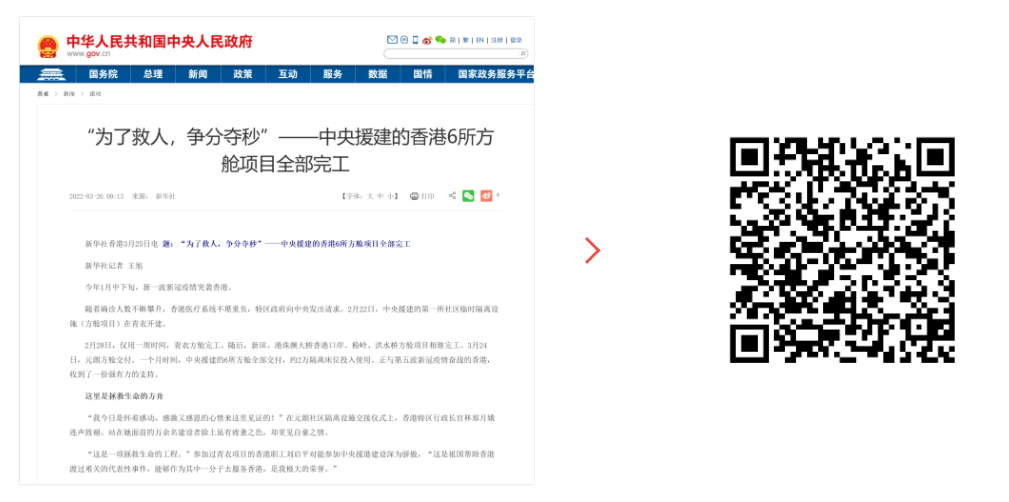This screenshot has width=1009, height=502.
Task: Click the WeChat icon in page header
Action: (x=440, y=40)
